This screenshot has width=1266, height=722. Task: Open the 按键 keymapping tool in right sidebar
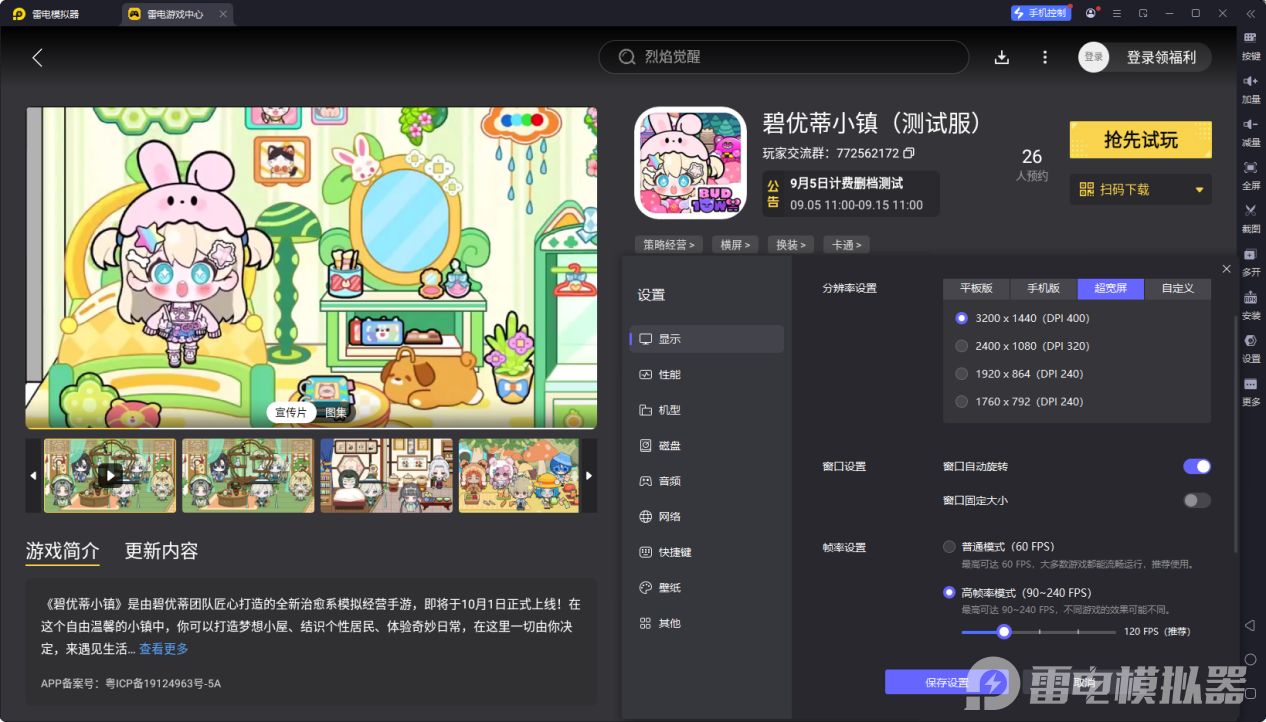tap(1250, 47)
